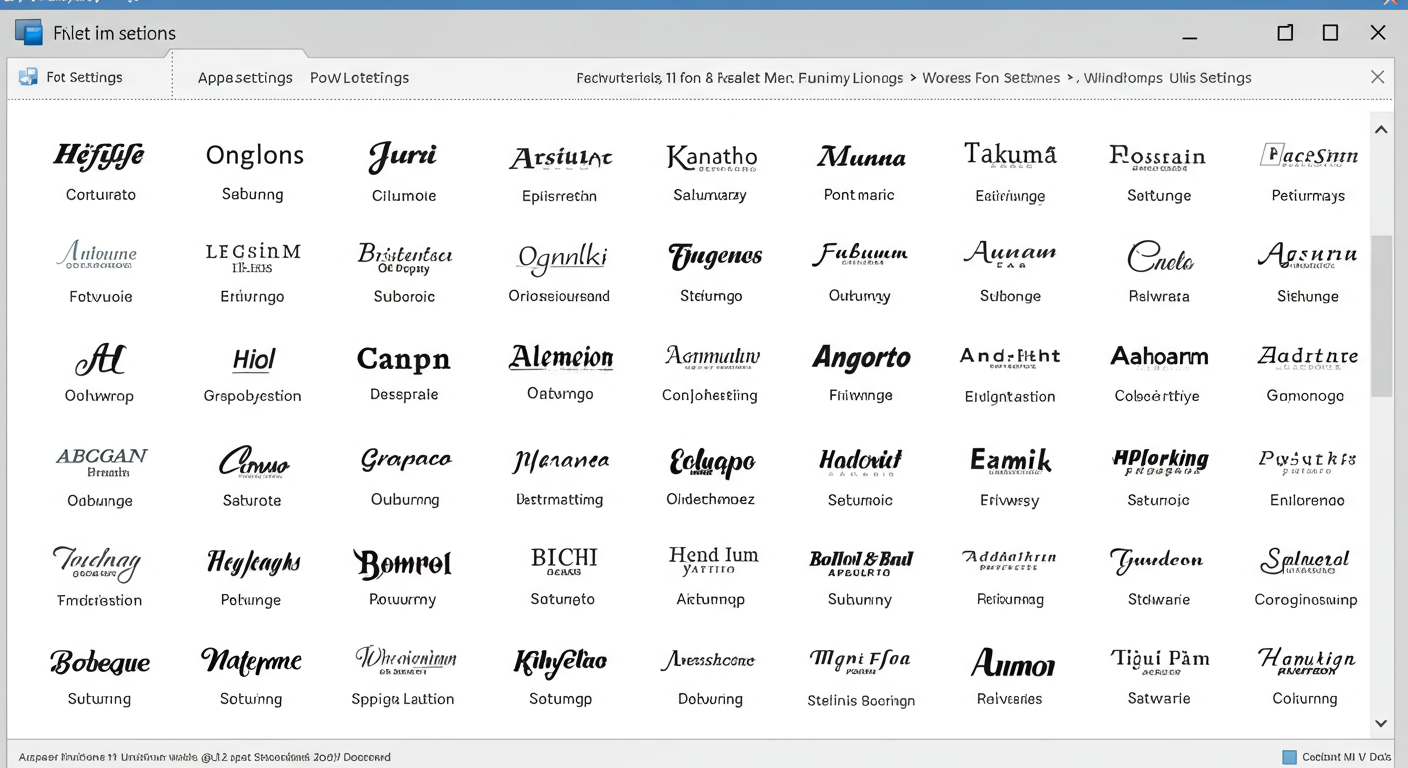Select the Onglons font preview
This screenshot has width=1408, height=768.
(254, 156)
